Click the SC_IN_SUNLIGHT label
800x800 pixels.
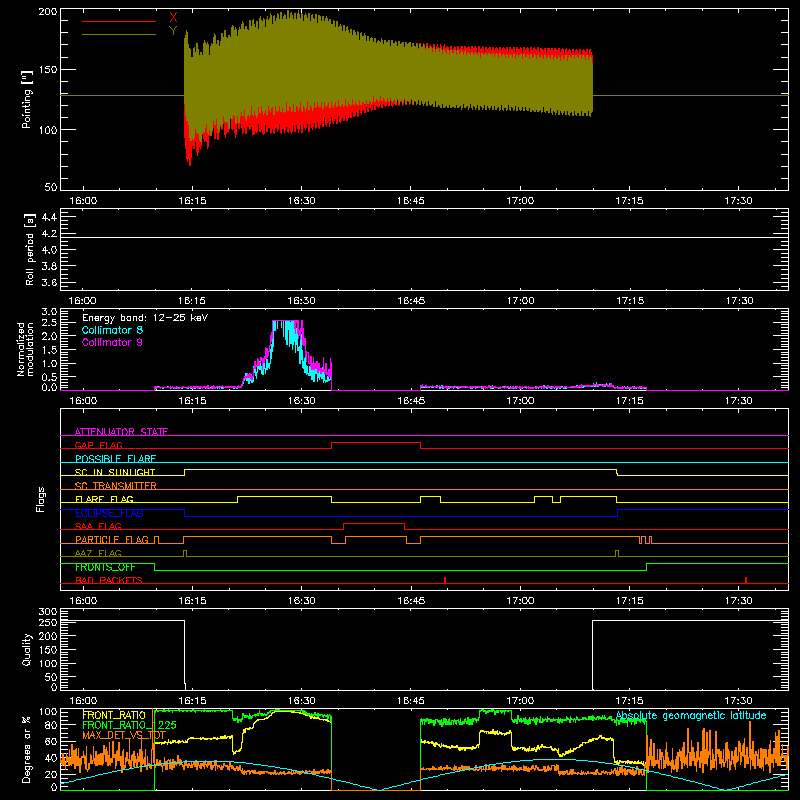(x=115, y=472)
